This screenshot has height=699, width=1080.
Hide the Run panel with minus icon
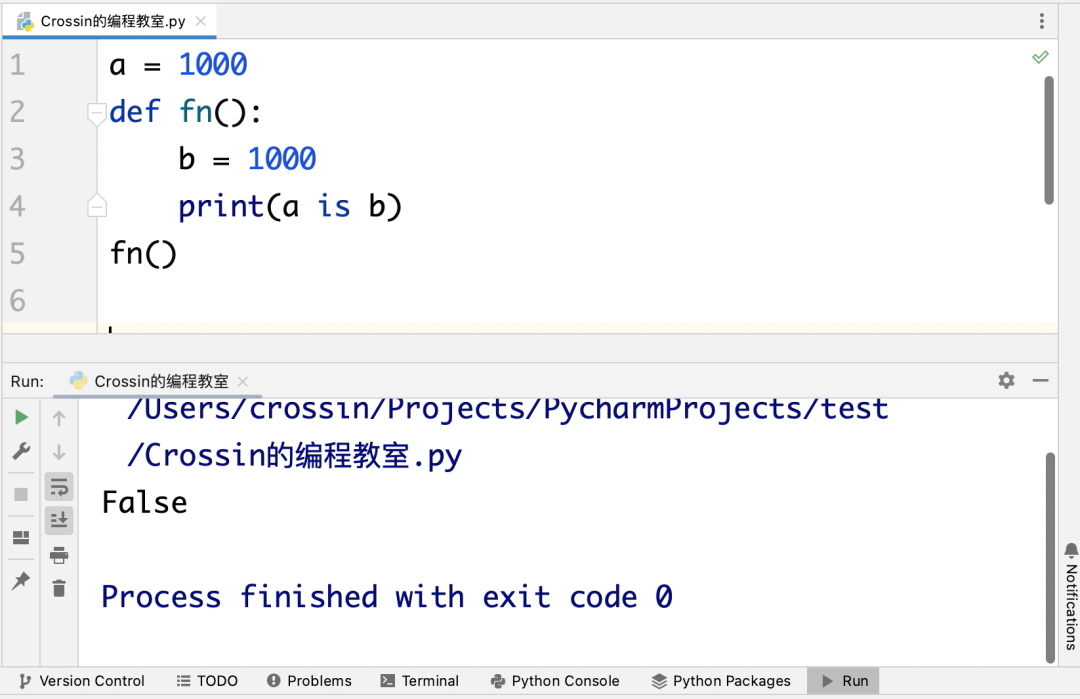coord(1041,380)
